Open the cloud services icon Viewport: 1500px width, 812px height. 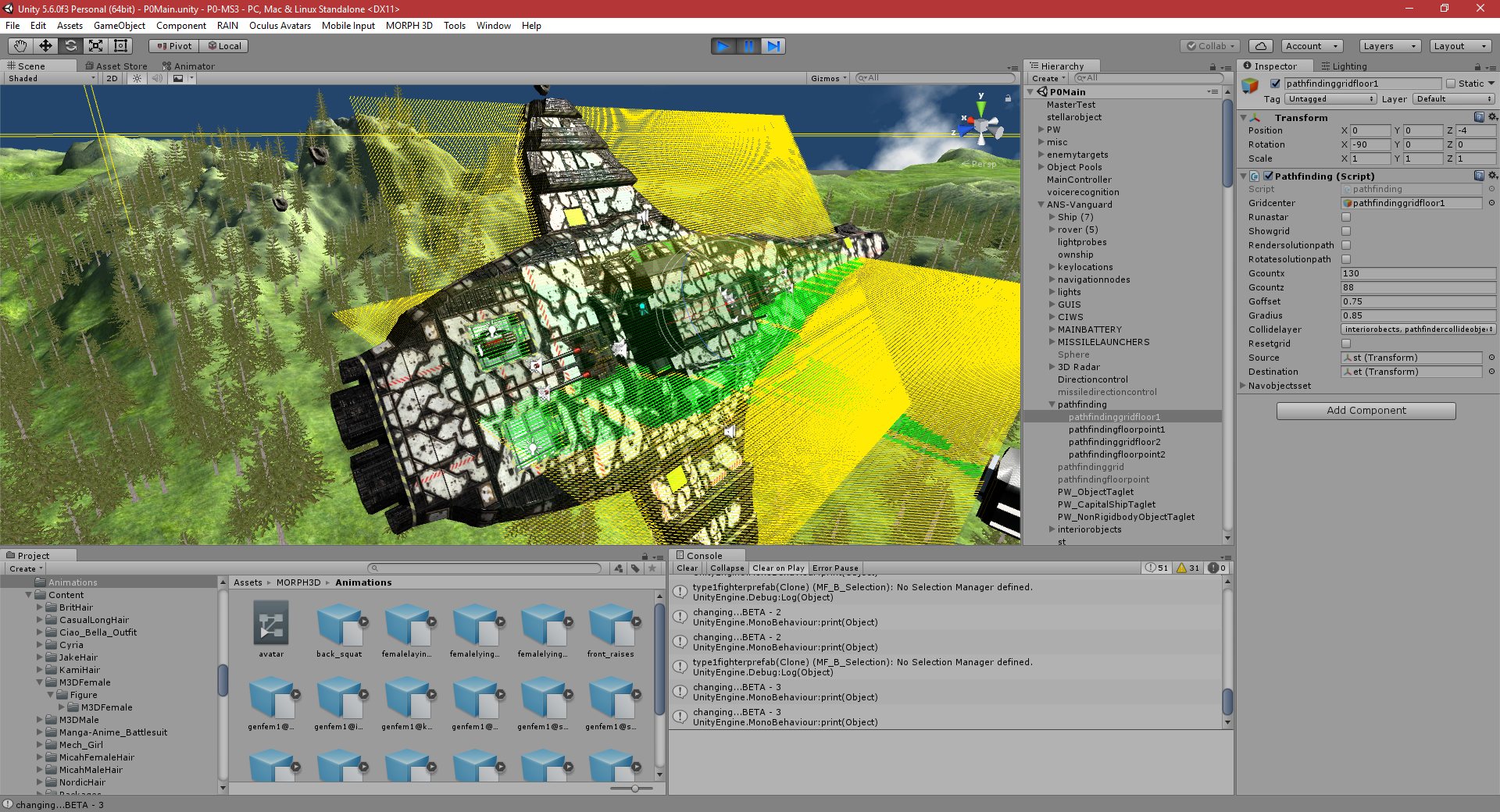pyautogui.click(x=1261, y=46)
